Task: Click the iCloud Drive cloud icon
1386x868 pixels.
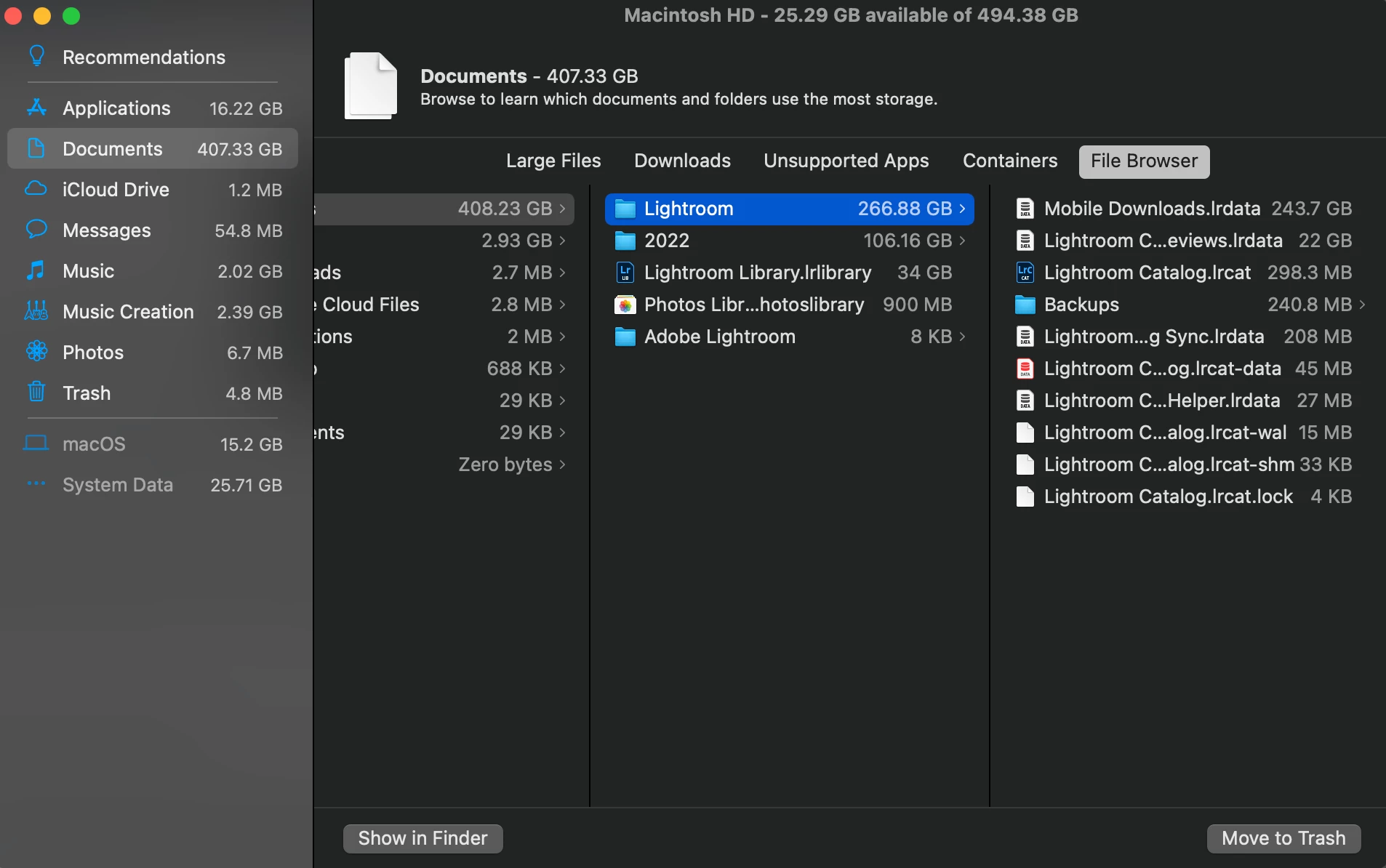Action: (36, 189)
